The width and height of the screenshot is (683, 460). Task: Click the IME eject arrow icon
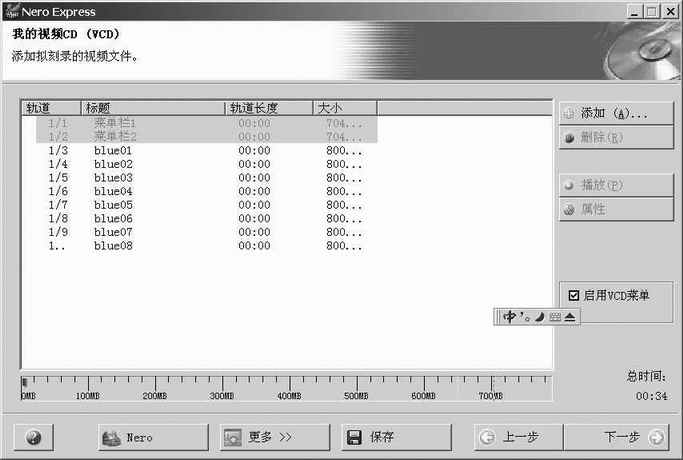coord(570,317)
